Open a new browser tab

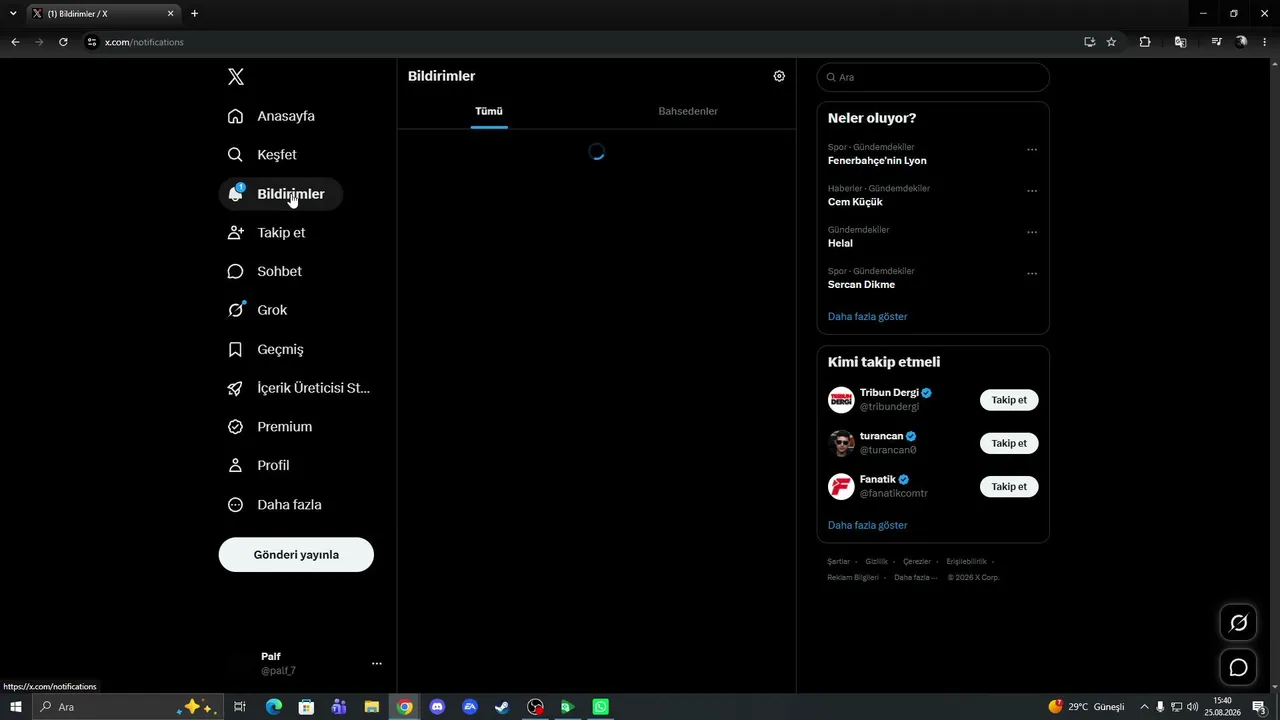click(x=194, y=14)
